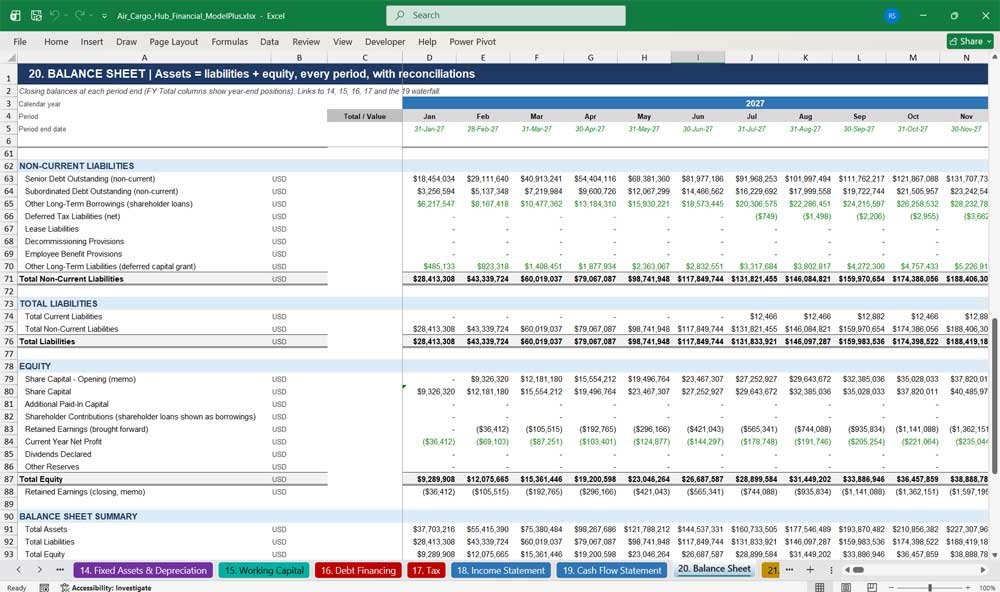The image size is (1000, 592).
Task: Click into the Search box
Action: point(506,15)
